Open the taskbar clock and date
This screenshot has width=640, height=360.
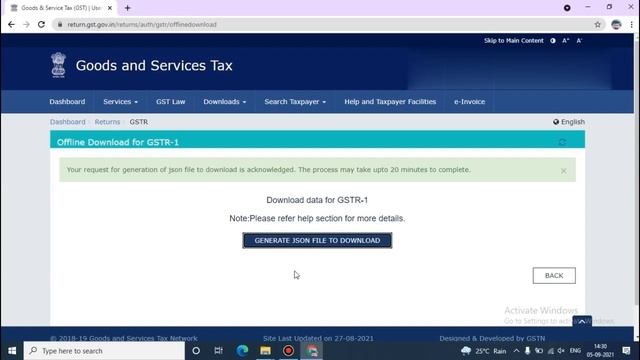tap(600, 351)
